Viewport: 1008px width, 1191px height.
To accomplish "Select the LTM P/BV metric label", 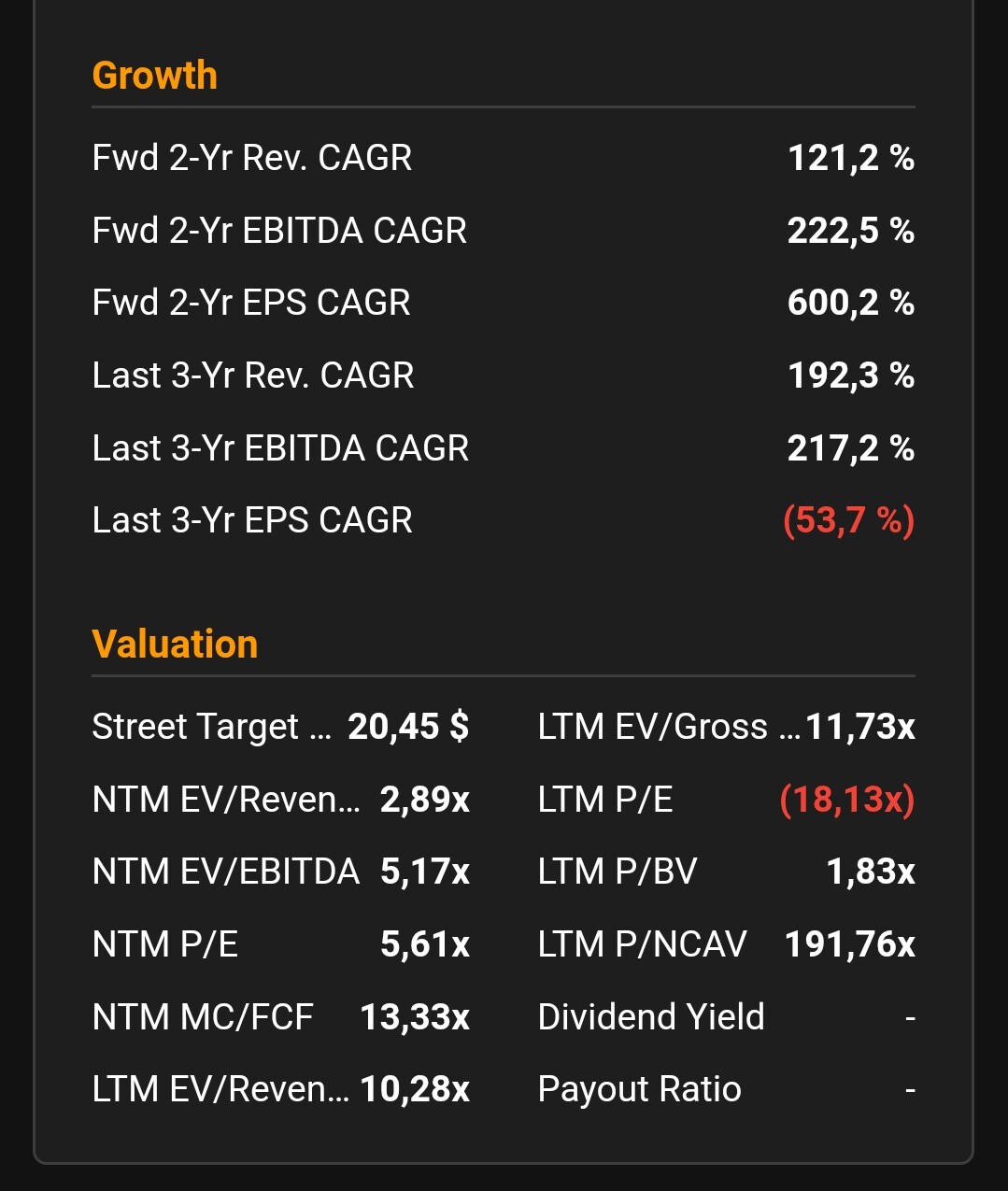I will tap(618, 872).
